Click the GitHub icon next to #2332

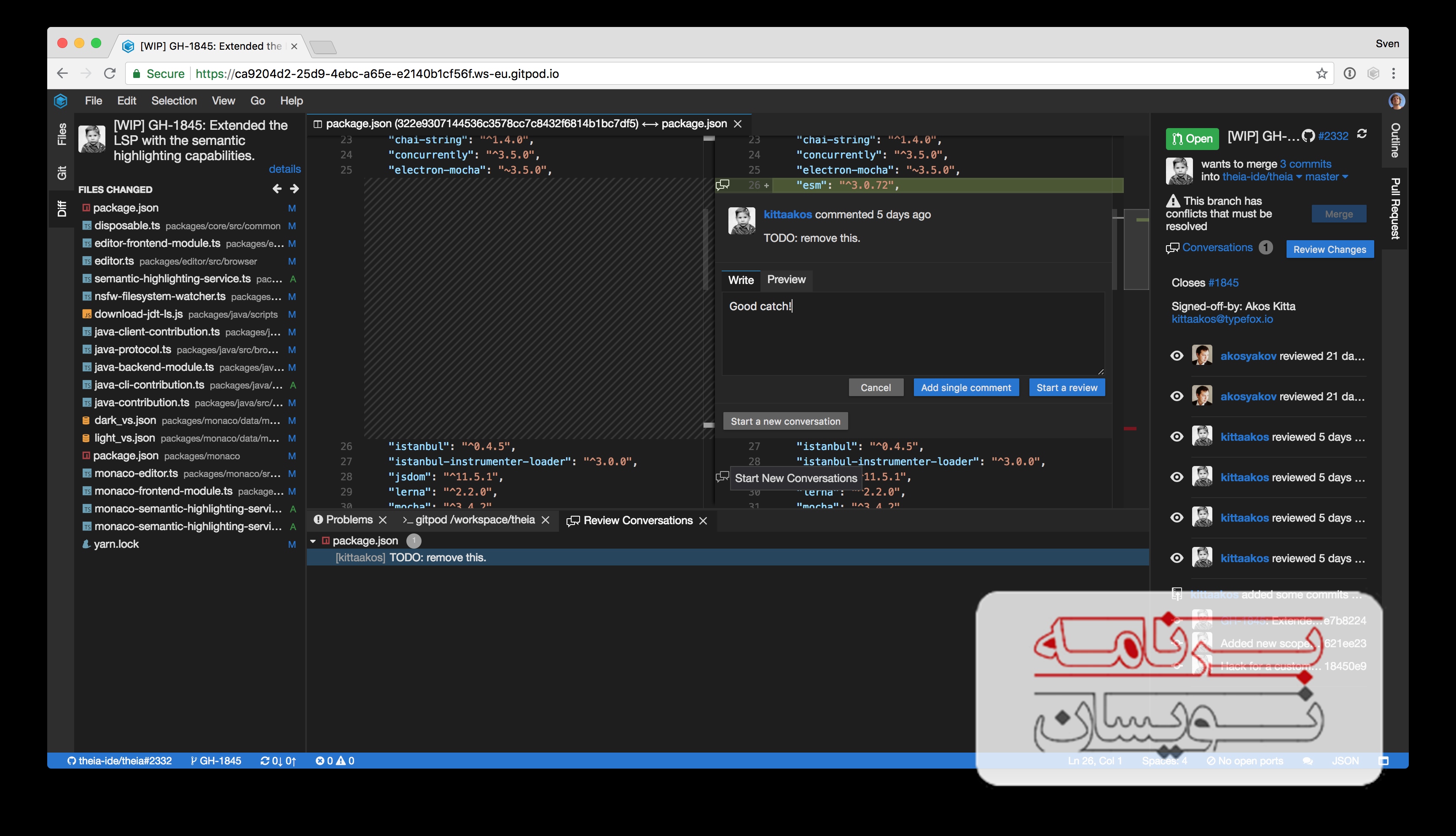pyautogui.click(x=1308, y=136)
